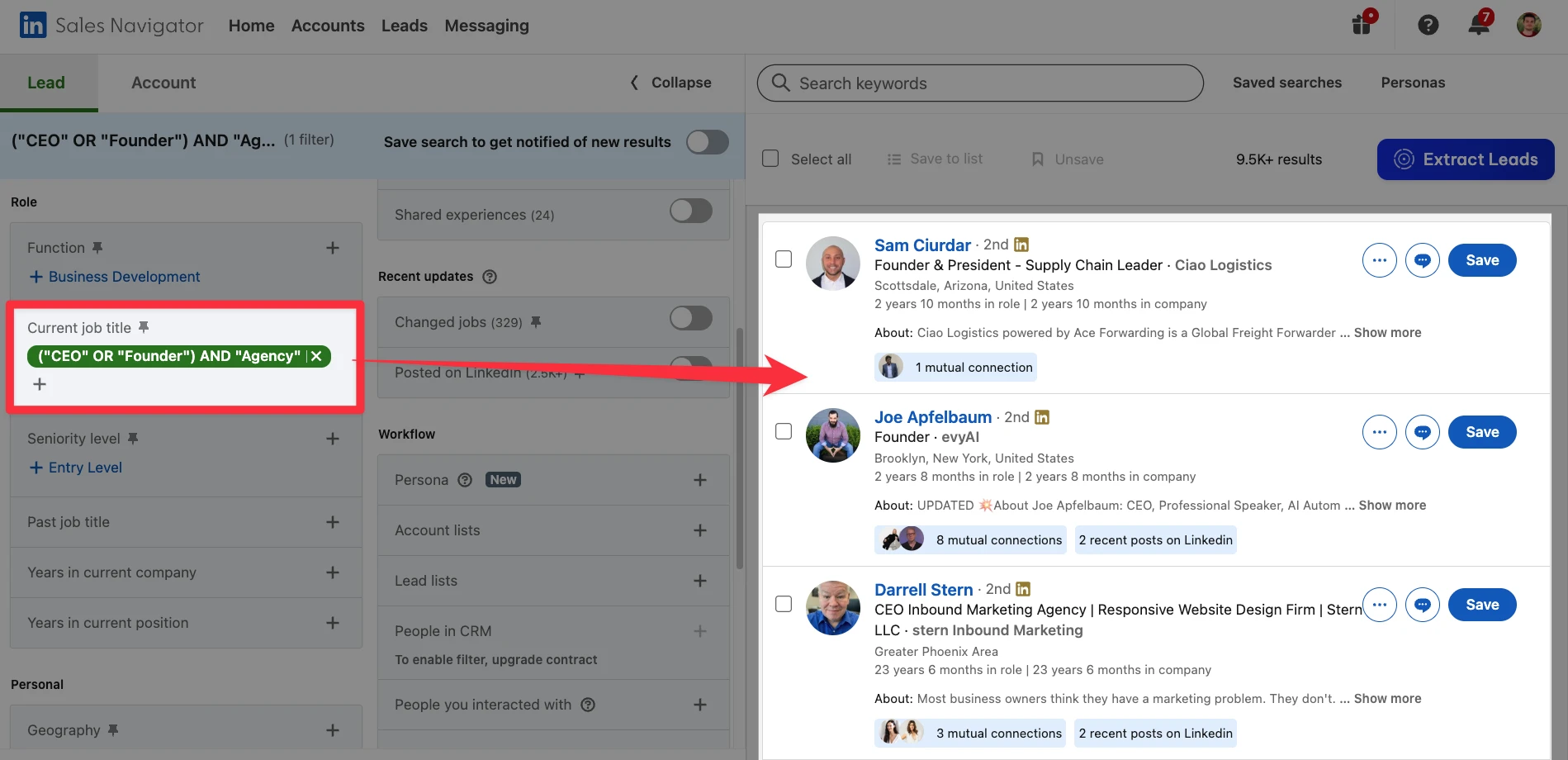1568x760 pixels.
Task: Expand the Persona filter
Action: (700, 480)
